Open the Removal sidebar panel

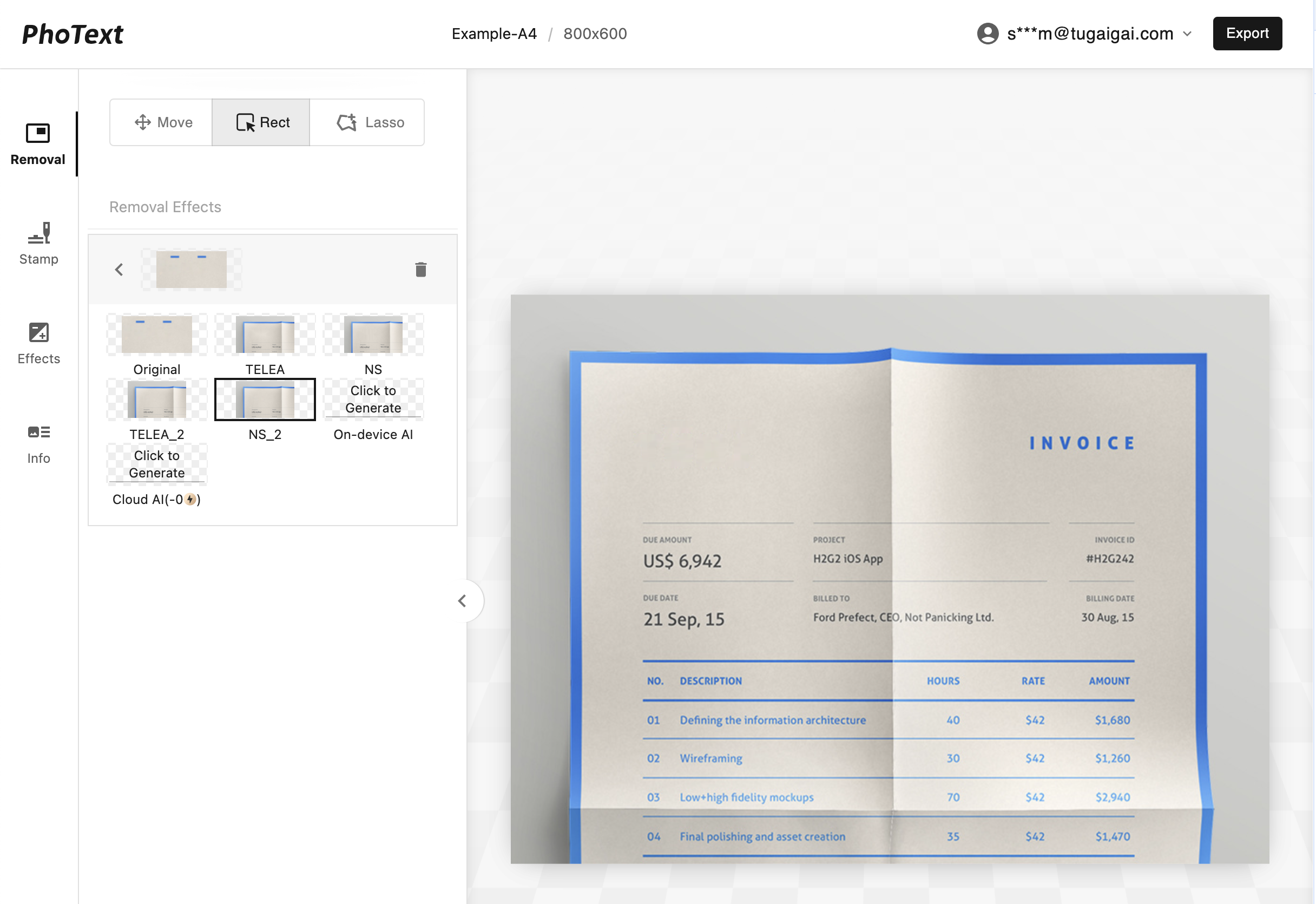click(x=38, y=144)
